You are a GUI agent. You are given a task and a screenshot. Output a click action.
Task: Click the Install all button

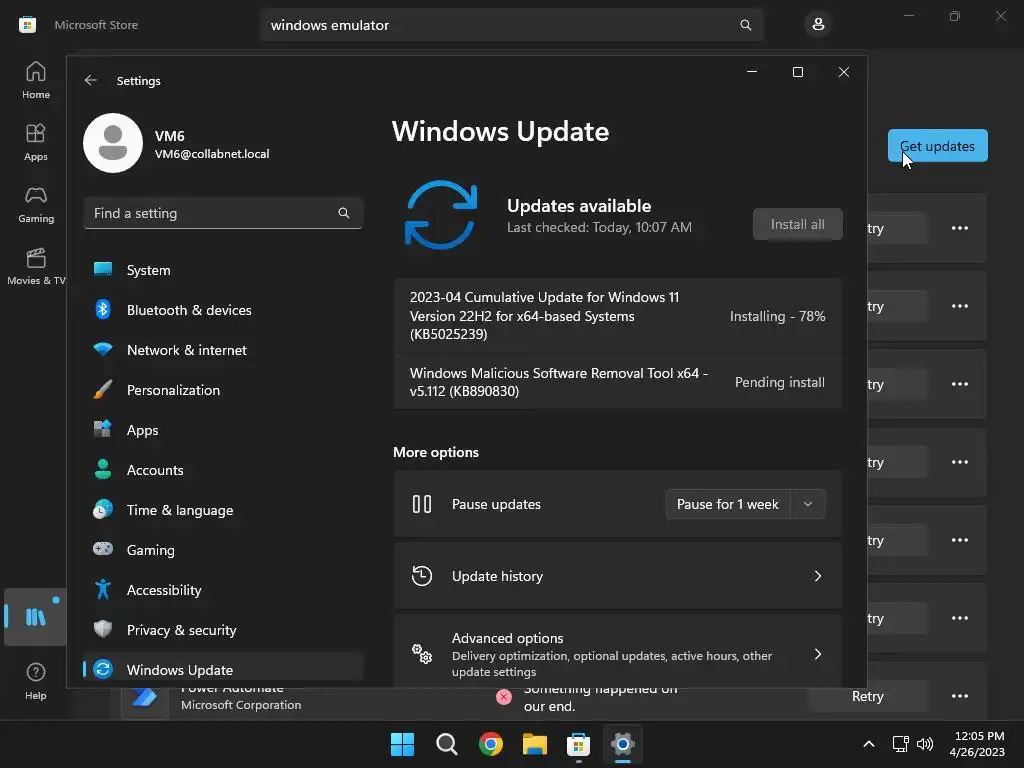point(797,224)
